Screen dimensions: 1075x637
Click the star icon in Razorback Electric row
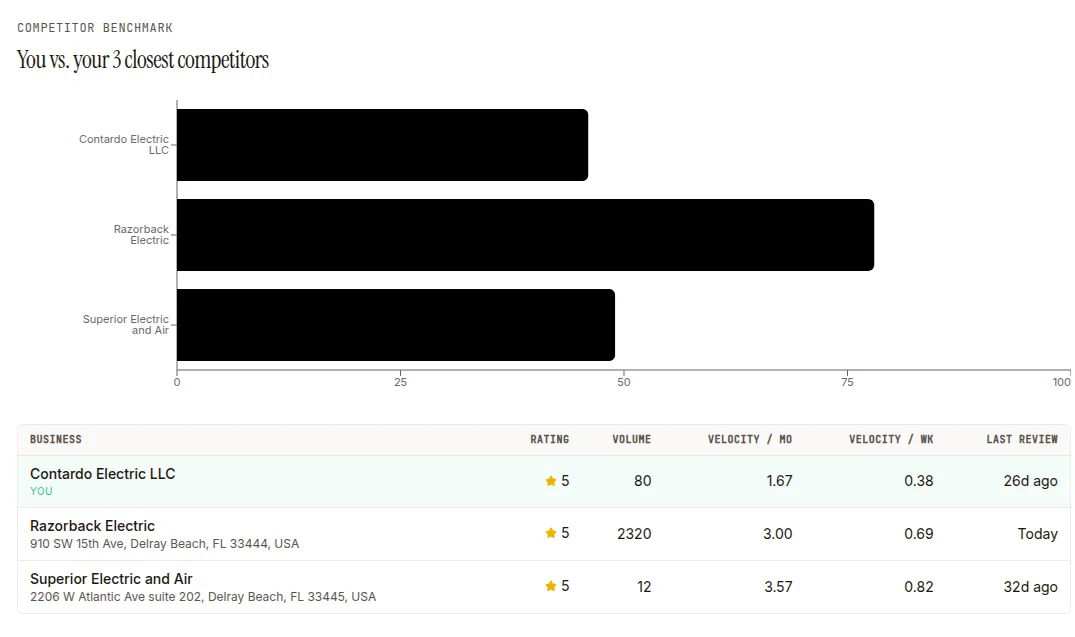(551, 533)
